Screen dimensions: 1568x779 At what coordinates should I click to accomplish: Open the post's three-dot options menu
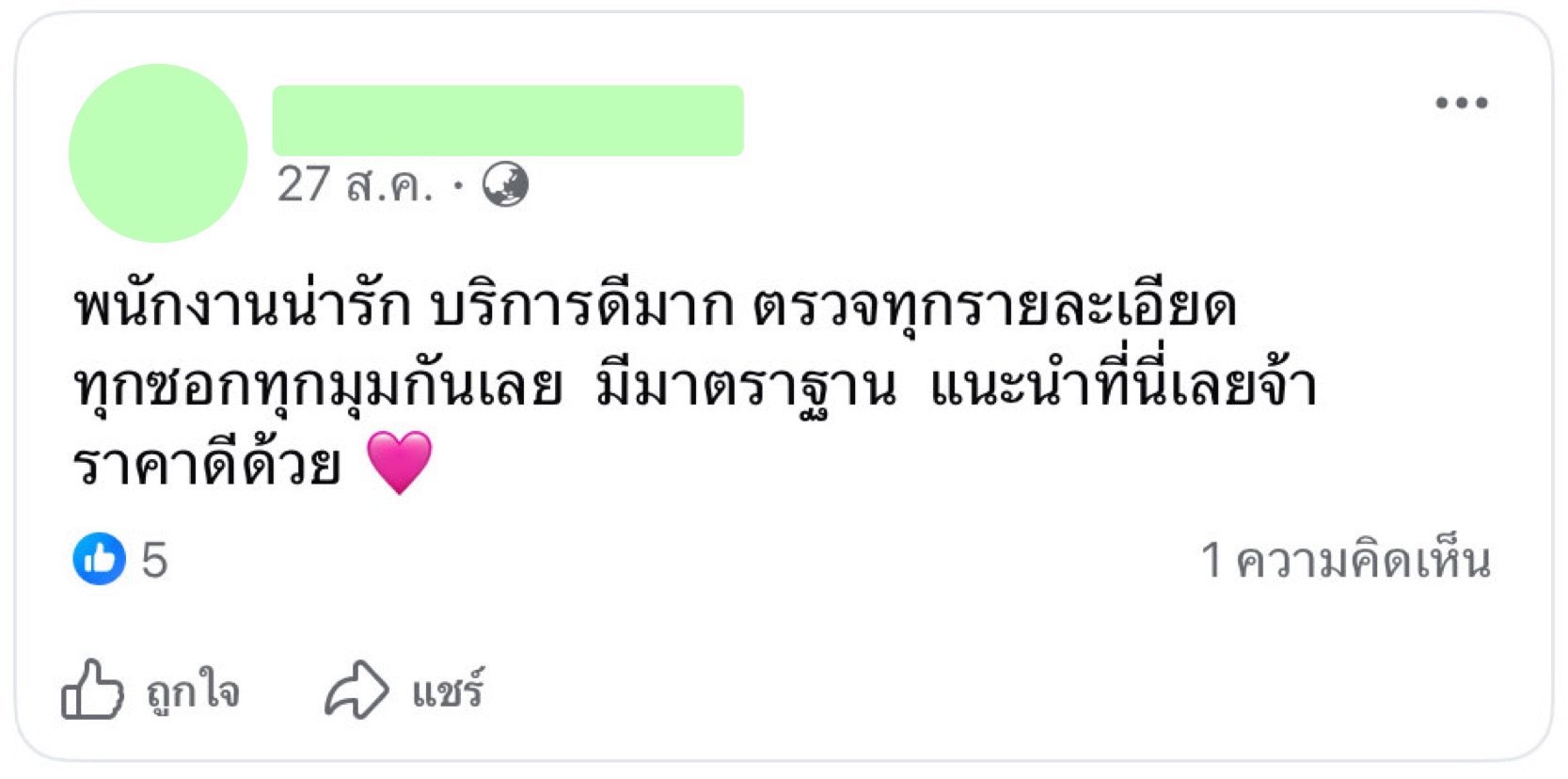click(1461, 103)
